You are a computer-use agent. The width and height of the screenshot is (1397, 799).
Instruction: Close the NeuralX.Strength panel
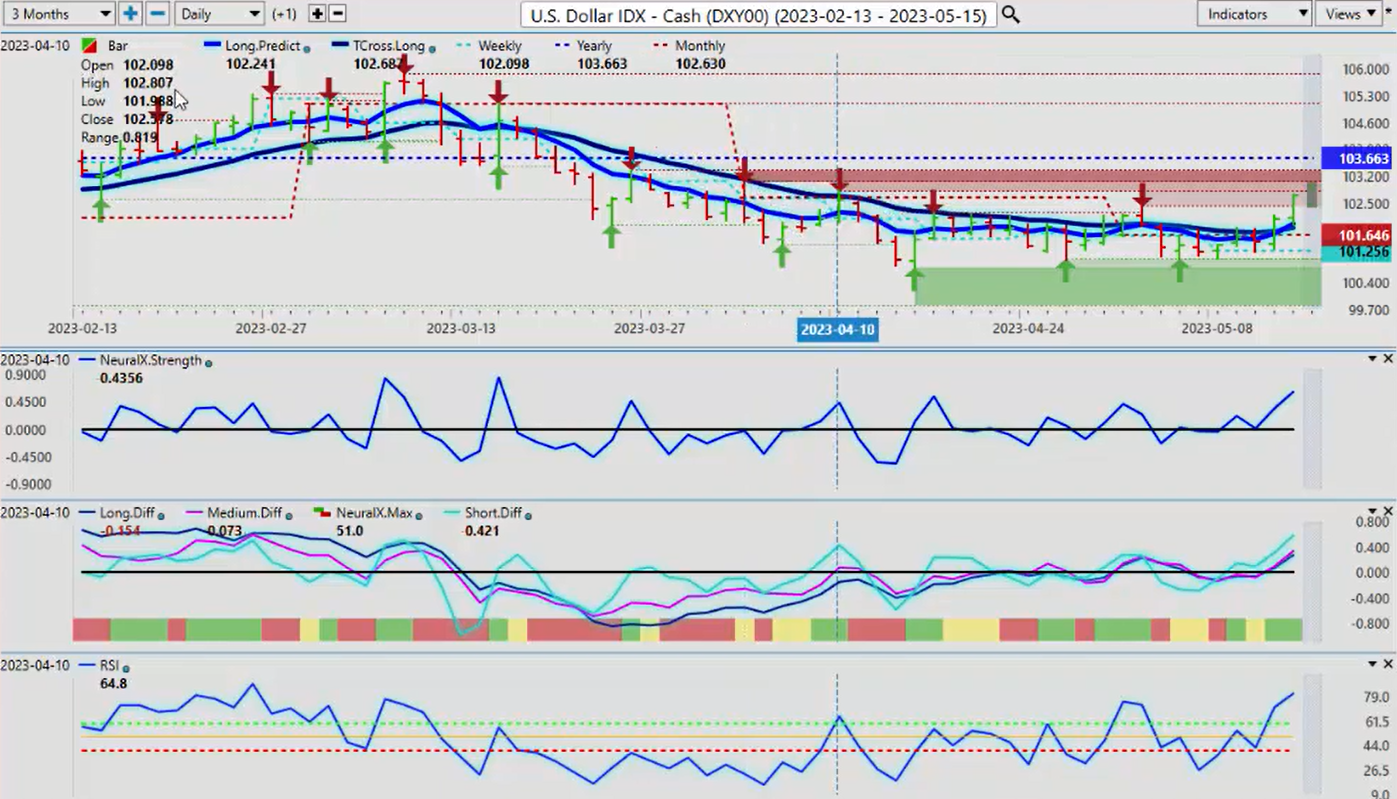pyautogui.click(x=1387, y=358)
